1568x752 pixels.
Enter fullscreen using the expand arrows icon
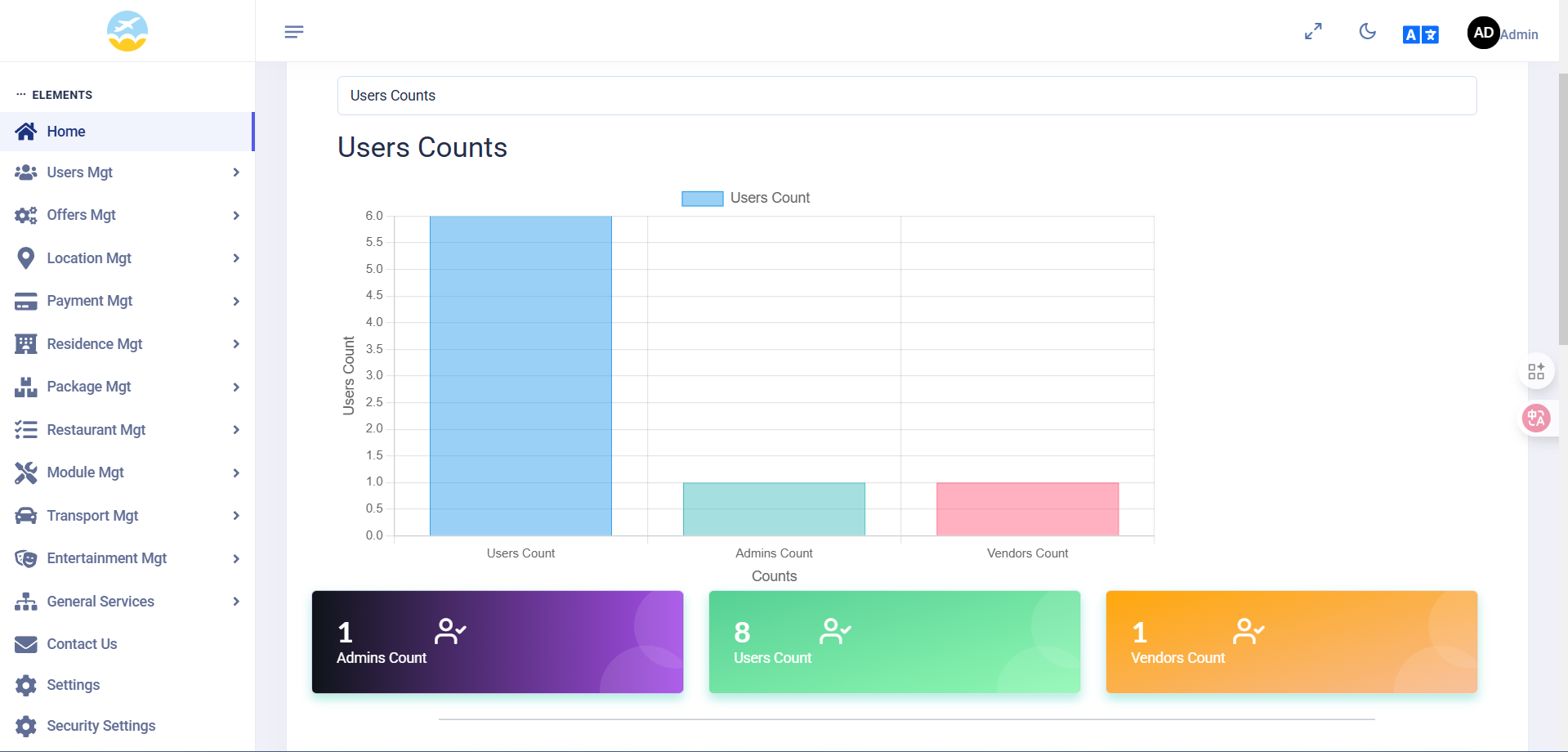[x=1313, y=32]
